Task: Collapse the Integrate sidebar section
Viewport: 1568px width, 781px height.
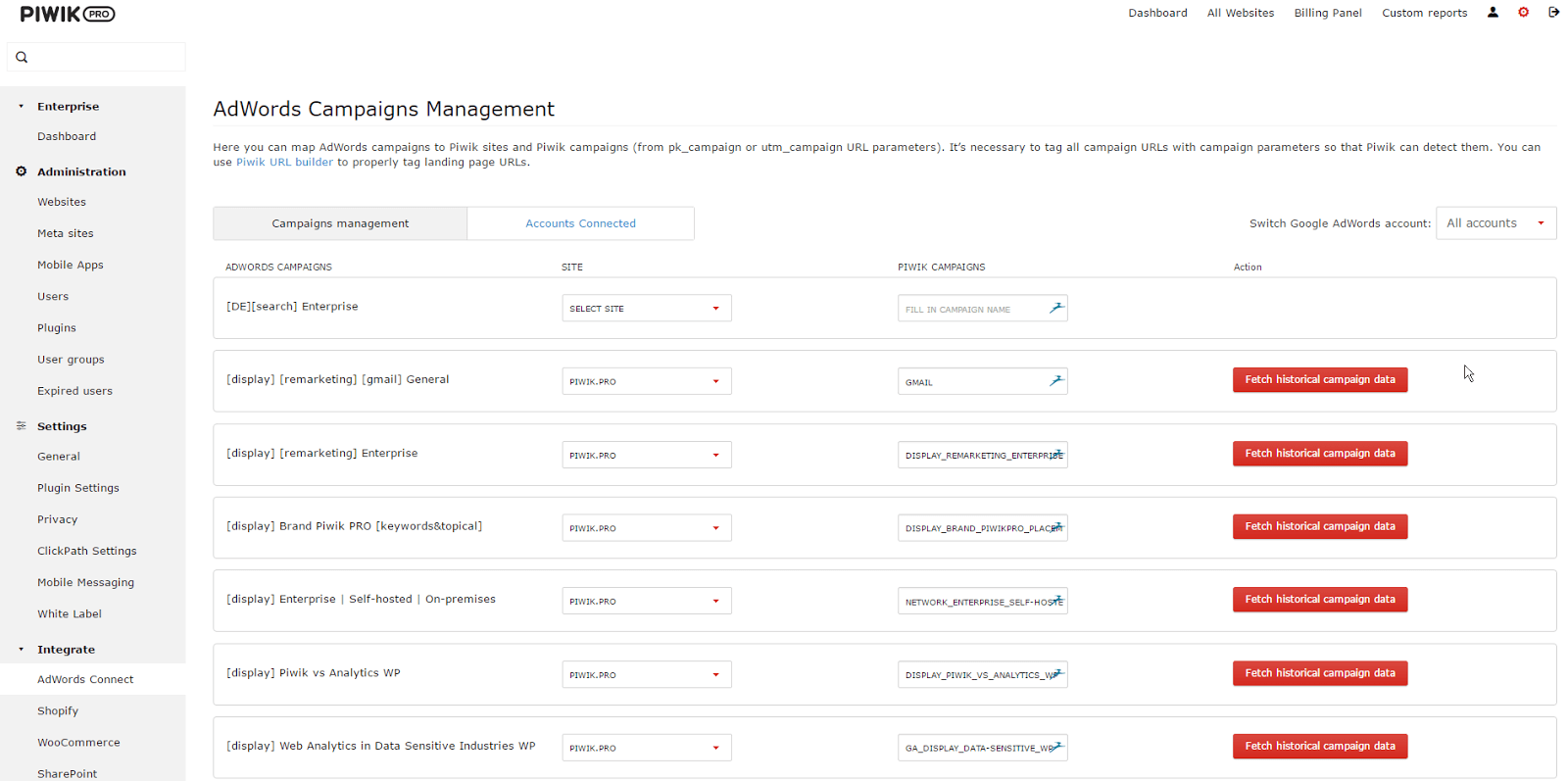Action: point(21,649)
